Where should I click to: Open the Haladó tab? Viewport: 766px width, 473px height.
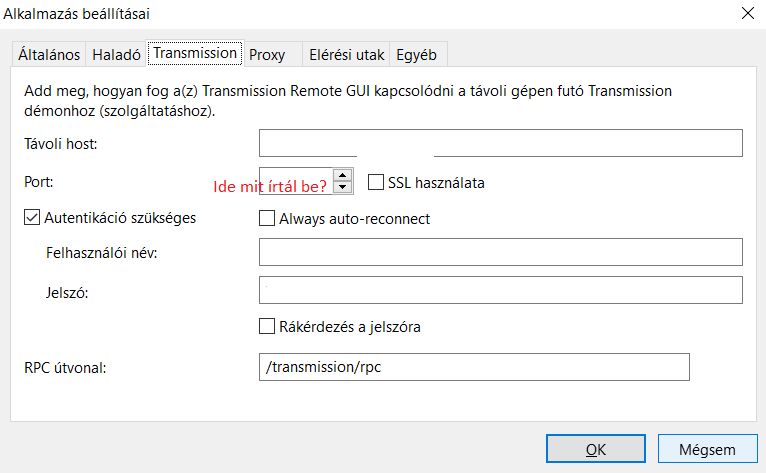[116, 54]
